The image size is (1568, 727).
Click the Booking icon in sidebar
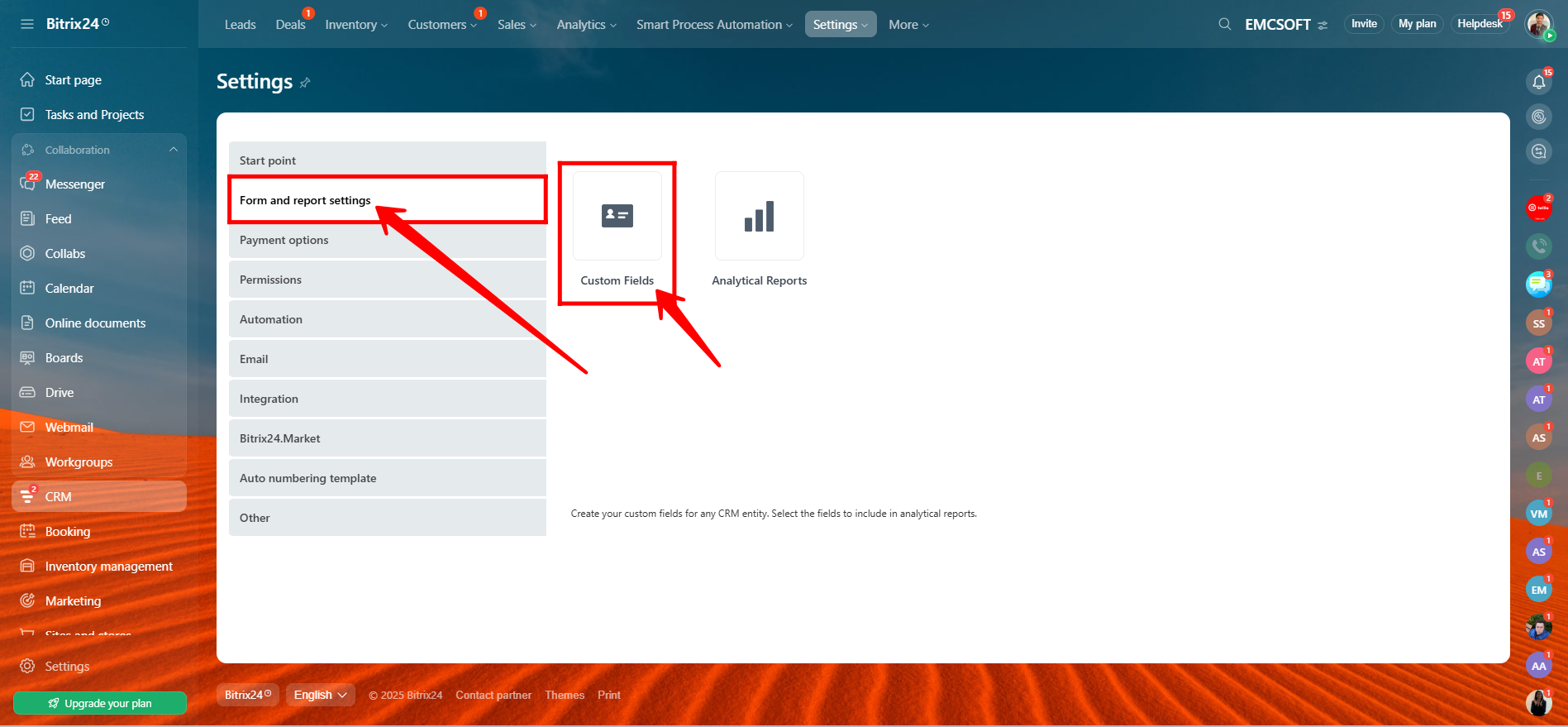[x=27, y=531]
